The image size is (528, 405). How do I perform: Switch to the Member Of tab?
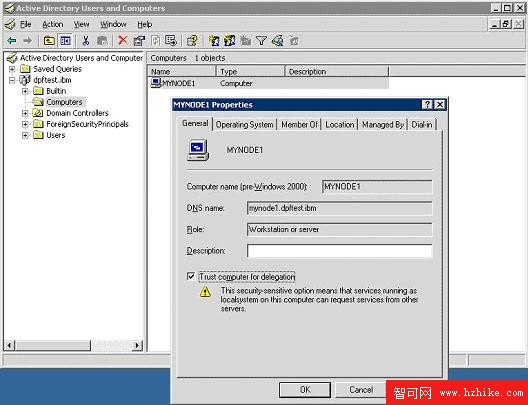(299, 125)
